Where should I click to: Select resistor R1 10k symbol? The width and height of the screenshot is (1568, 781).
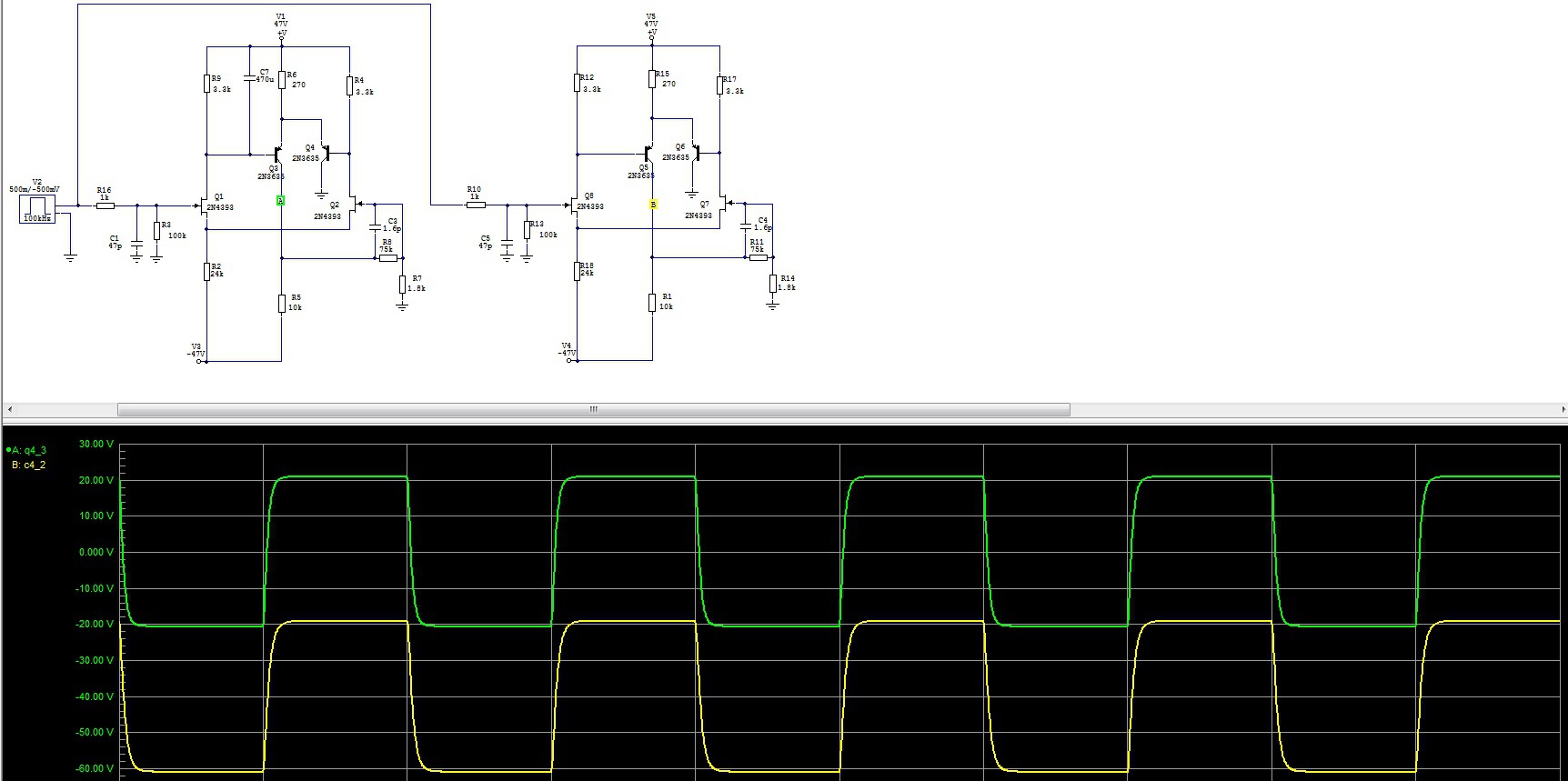pyautogui.click(x=652, y=303)
